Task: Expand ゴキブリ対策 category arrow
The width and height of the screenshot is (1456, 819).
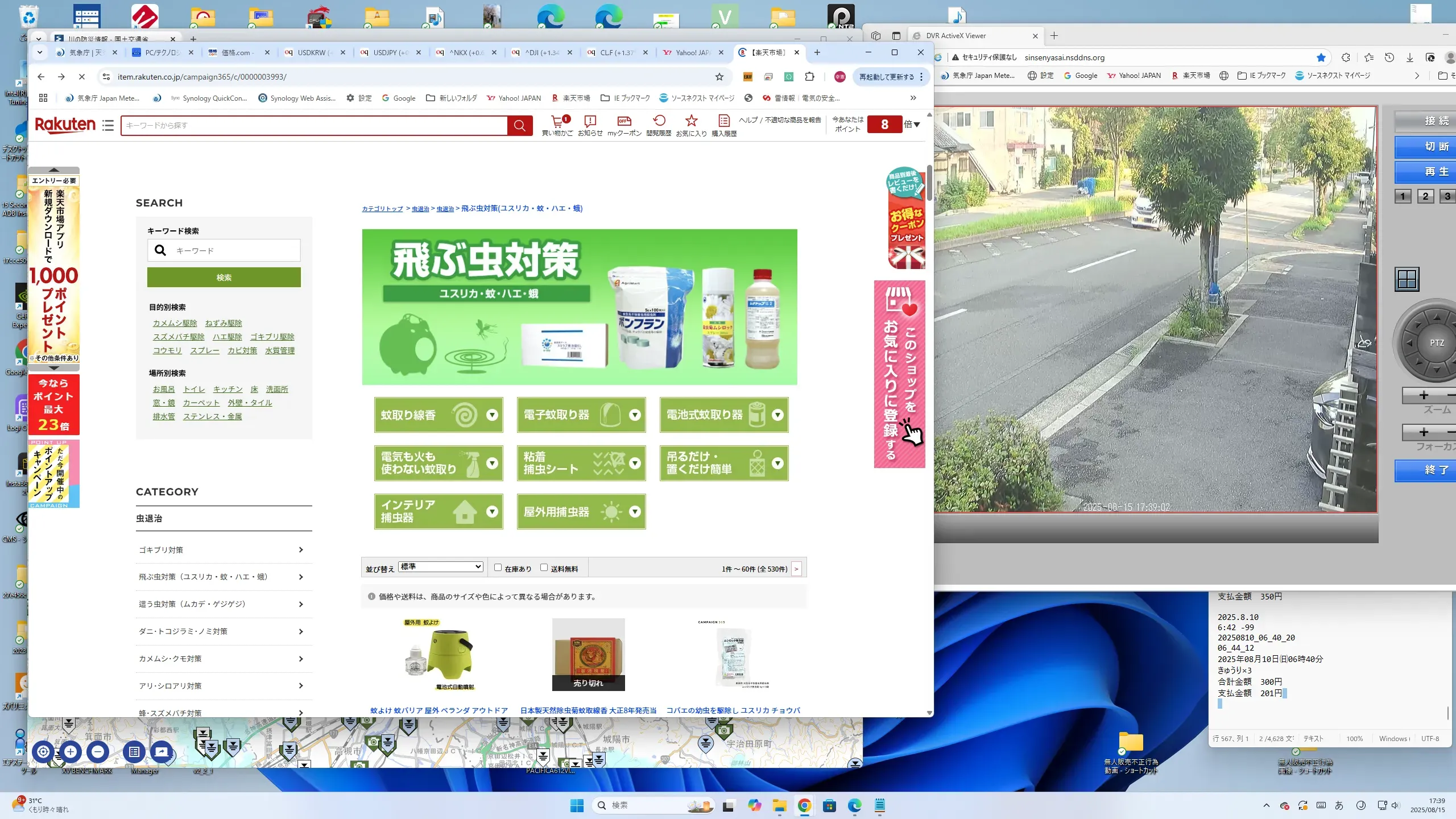Action: click(x=301, y=550)
